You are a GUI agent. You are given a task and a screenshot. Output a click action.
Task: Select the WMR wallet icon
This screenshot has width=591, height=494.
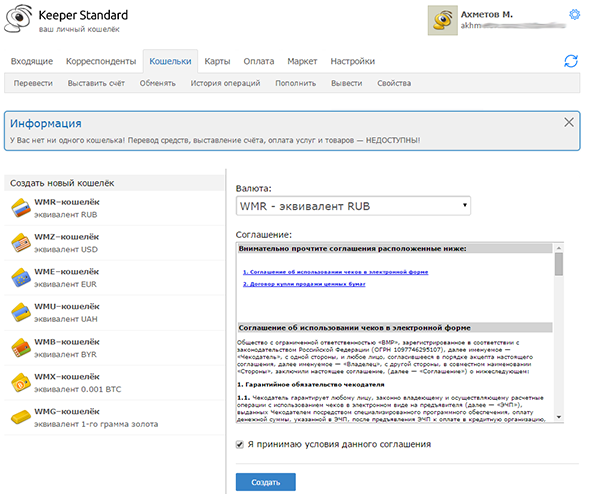pos(21,208)
